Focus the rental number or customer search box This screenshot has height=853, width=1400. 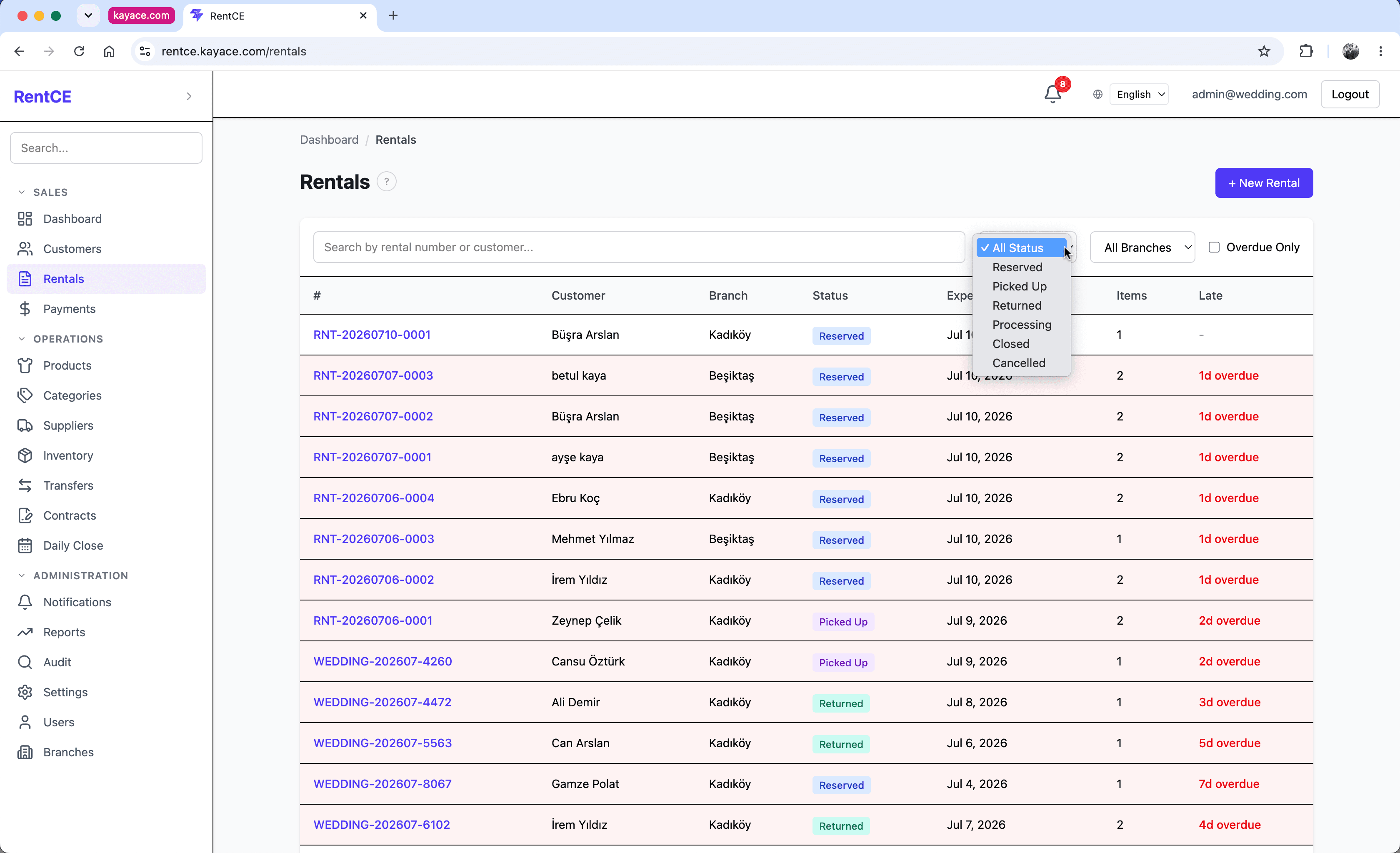click(639, 247)
